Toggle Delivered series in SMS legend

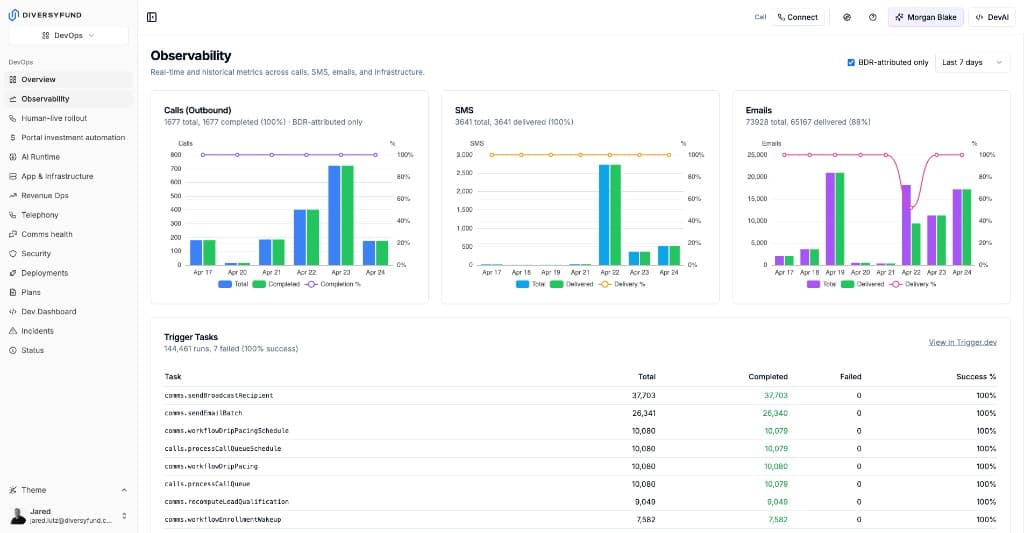click(x=571, y=284)
